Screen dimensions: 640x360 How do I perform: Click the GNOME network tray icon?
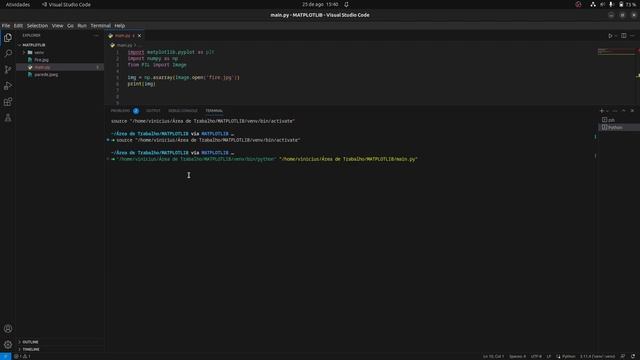tap(593, 4)
